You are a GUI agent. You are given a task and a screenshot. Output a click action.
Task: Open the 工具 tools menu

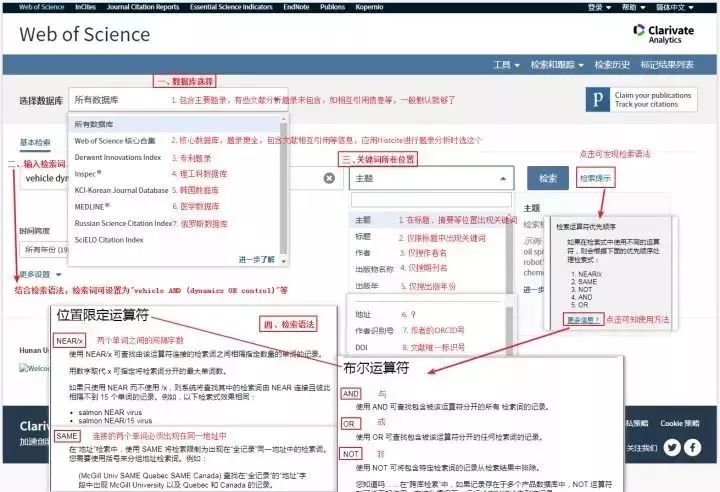506,65
